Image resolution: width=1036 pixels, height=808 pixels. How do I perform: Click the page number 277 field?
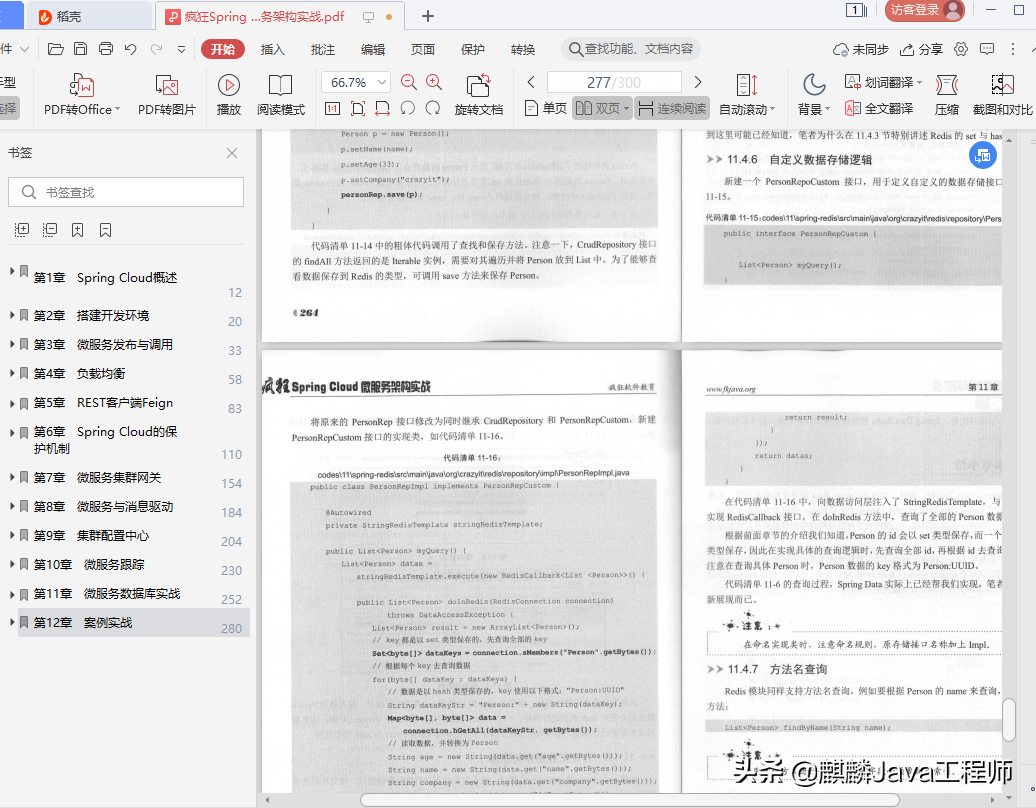pyautogui.click(x=614, y=83)
